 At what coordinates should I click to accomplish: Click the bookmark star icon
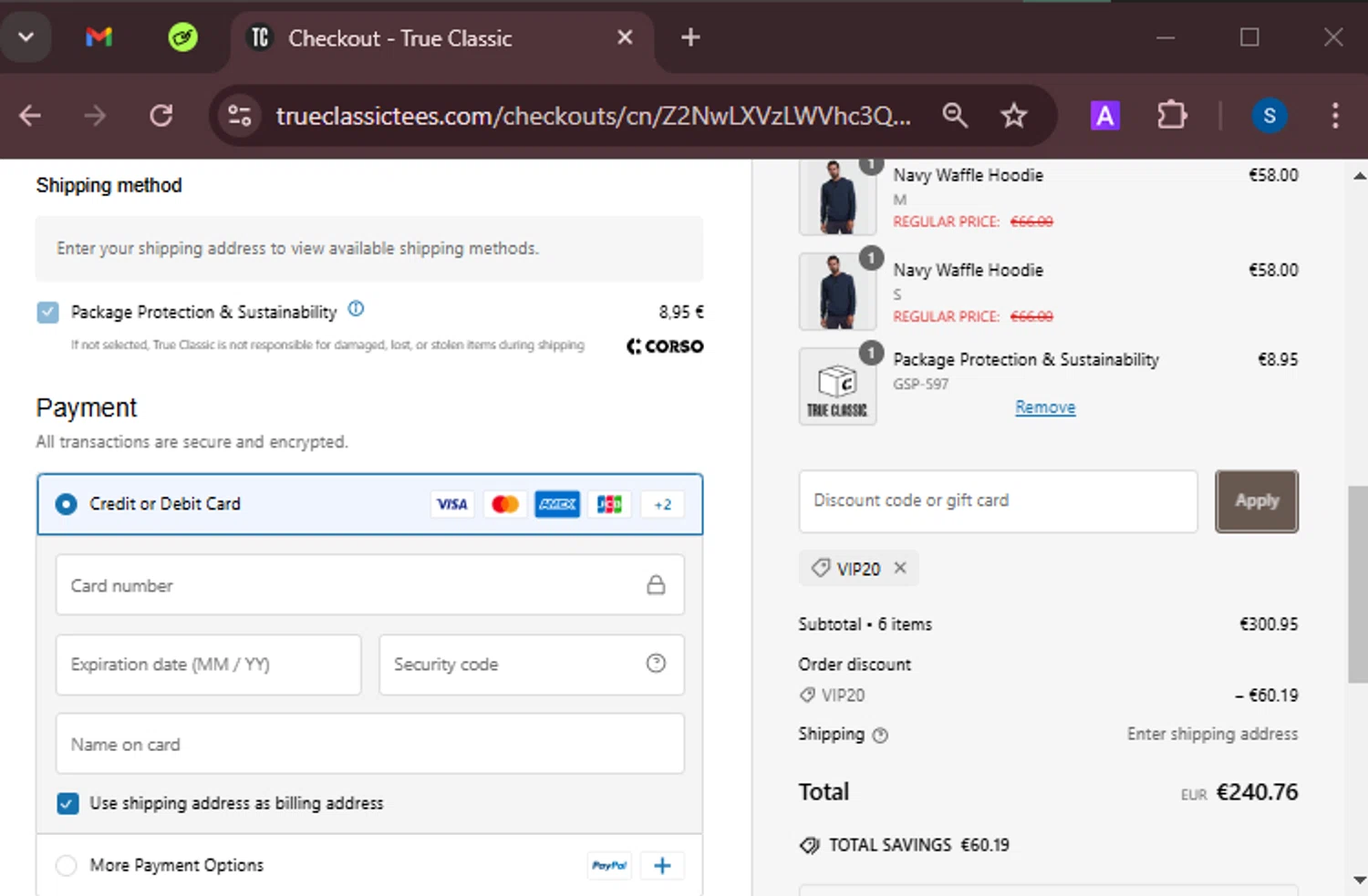(1013, 116)
